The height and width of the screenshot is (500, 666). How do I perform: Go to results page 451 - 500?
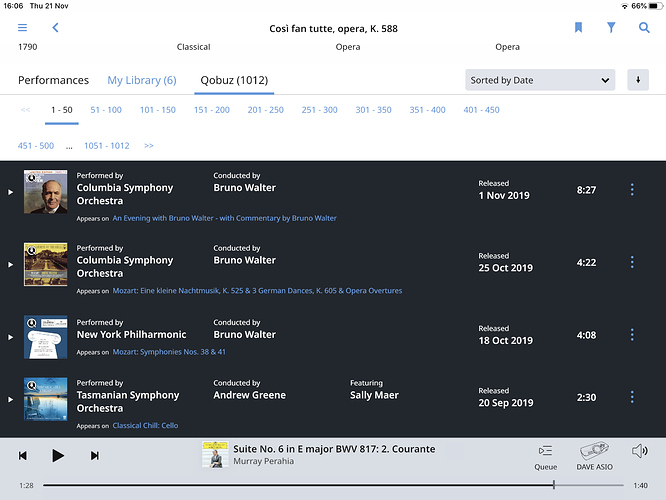(x=36, y=146)
